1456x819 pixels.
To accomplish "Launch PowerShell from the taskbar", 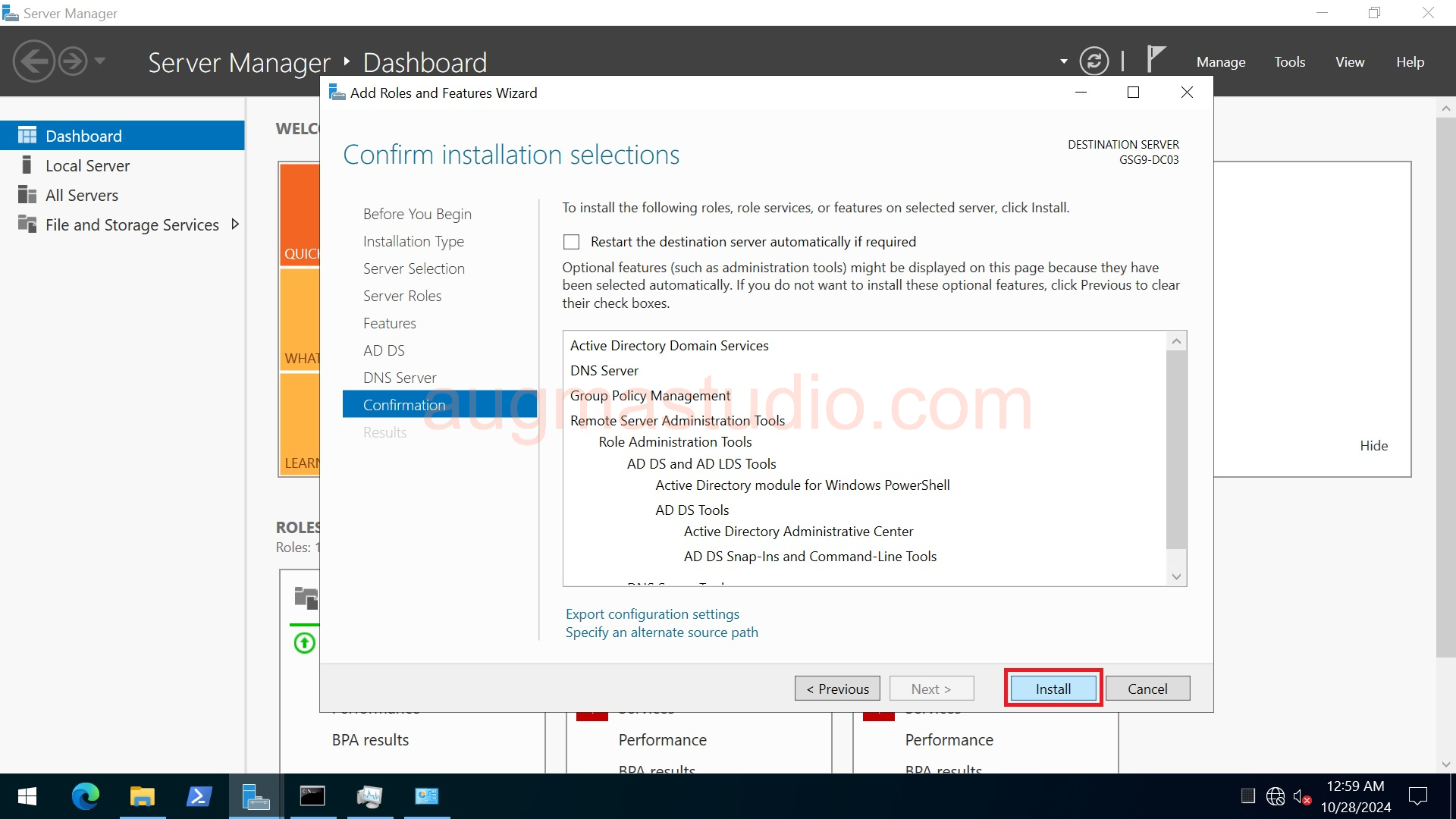I will pos(199,796).
